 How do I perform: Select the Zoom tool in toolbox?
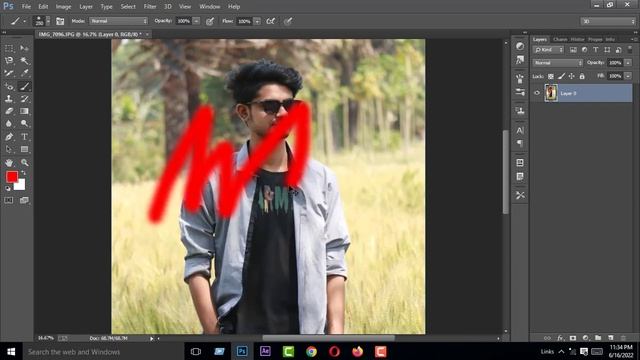pyautogui.click(x=24, y=162)
